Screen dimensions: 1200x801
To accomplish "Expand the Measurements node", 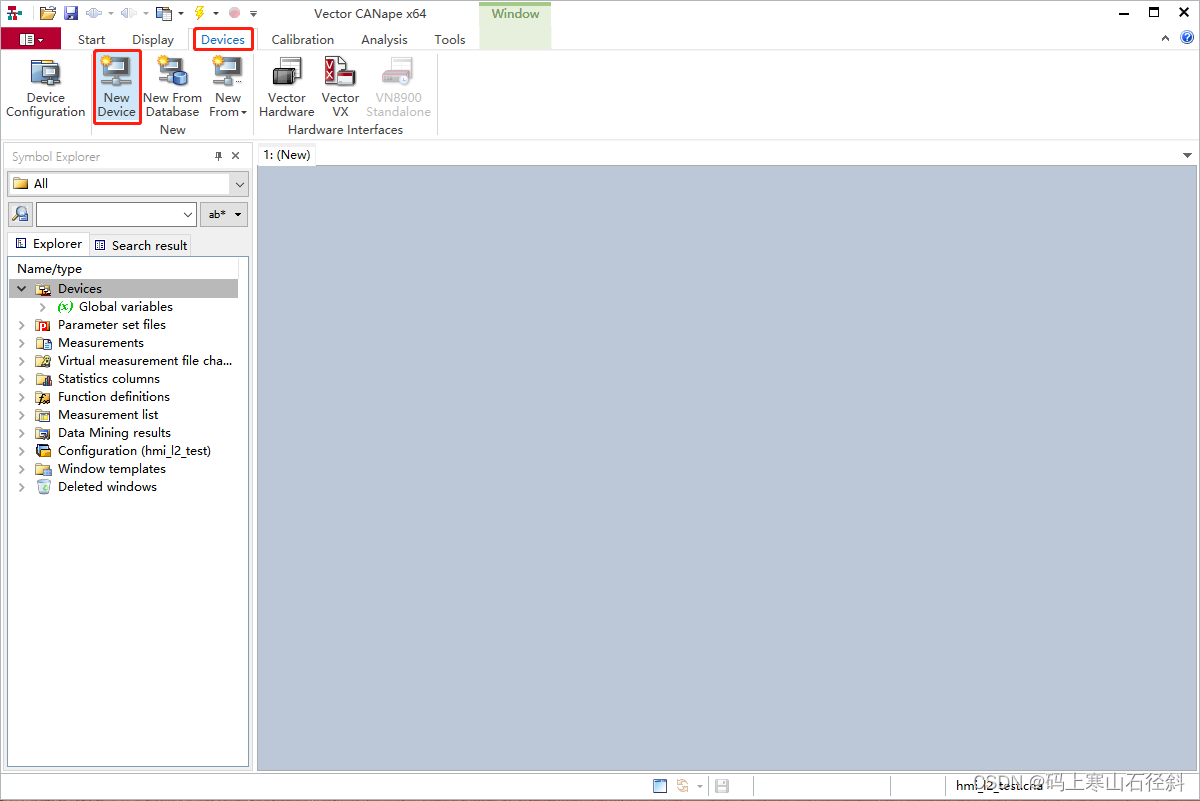I will point(22,343).
